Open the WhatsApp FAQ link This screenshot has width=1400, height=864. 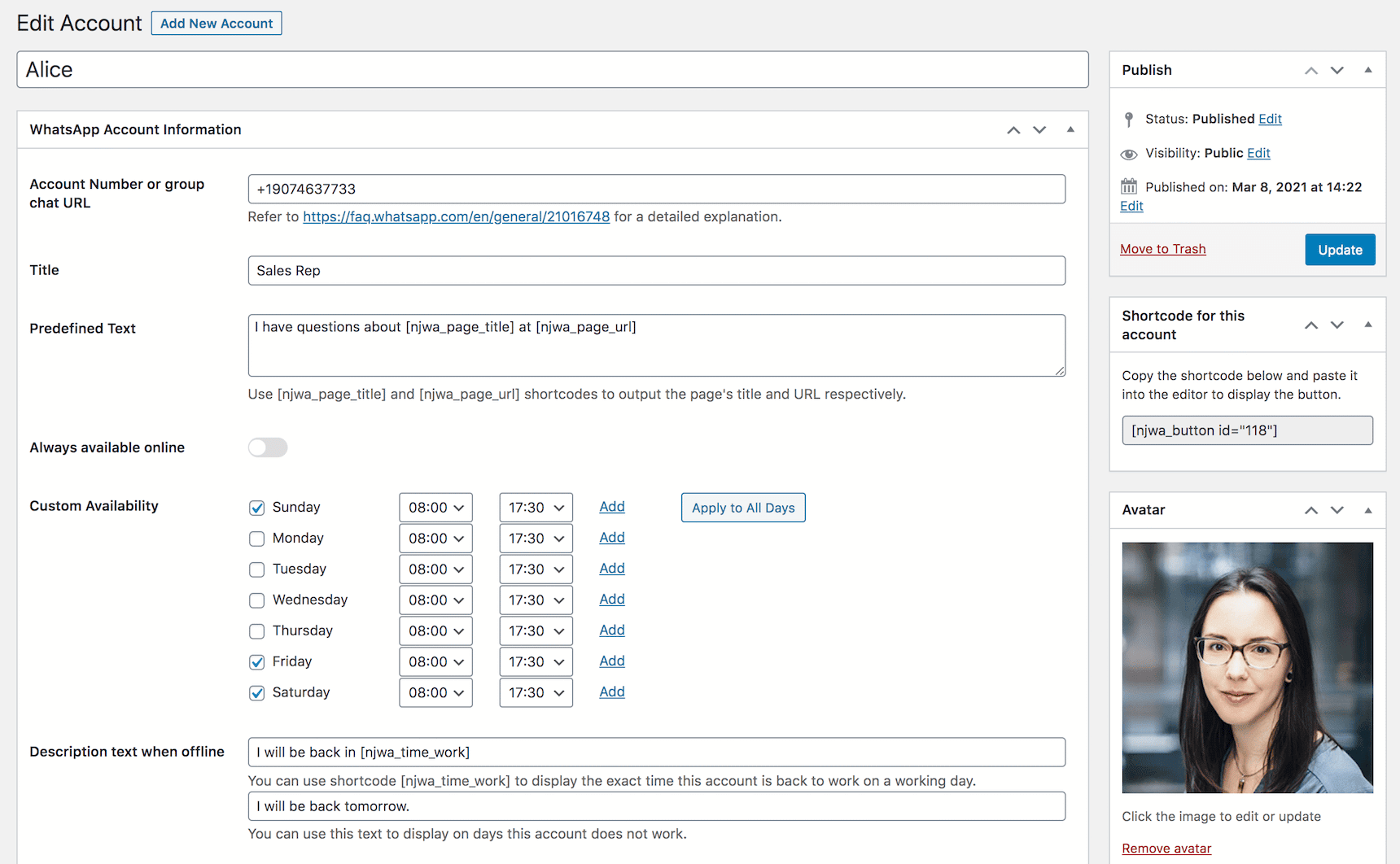456,216
